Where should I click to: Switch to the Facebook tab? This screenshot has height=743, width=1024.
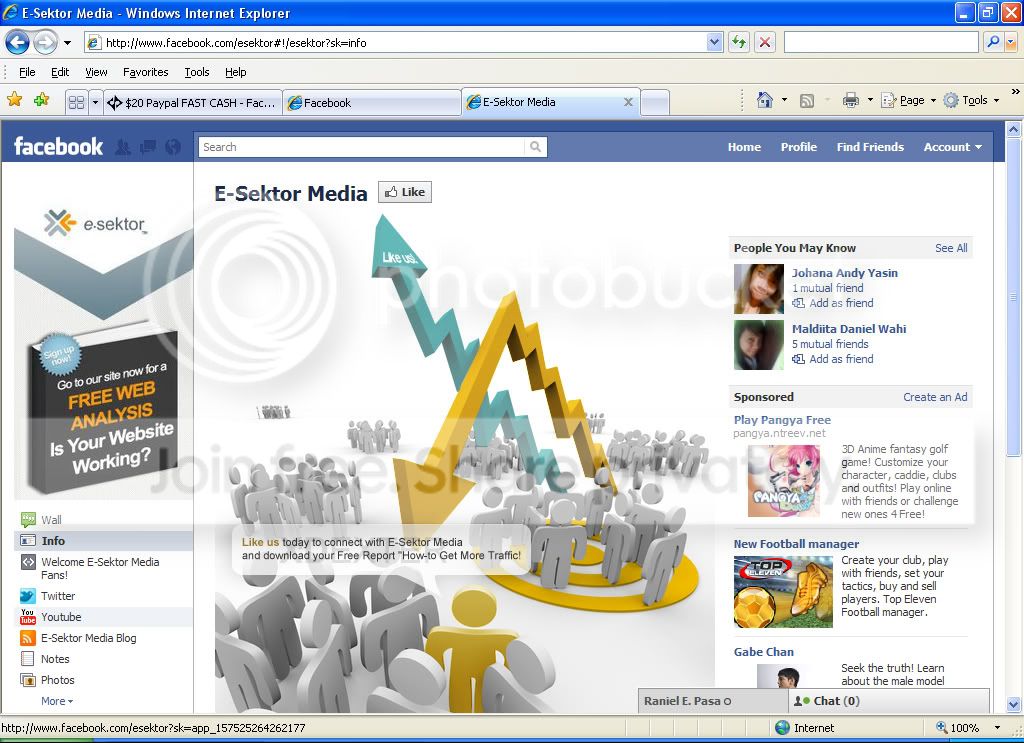tap(372, 103)
